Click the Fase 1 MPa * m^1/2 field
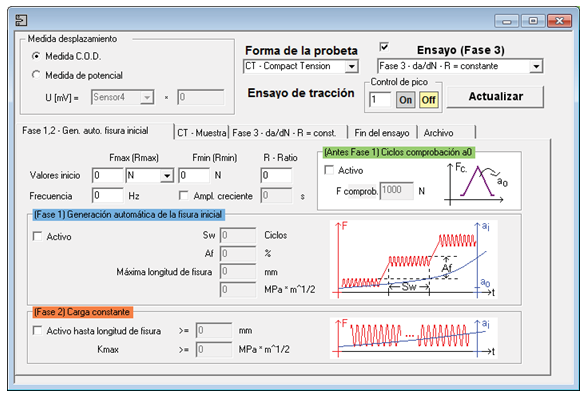This screenshot has width=586, height=396. [x=238, y=290]
